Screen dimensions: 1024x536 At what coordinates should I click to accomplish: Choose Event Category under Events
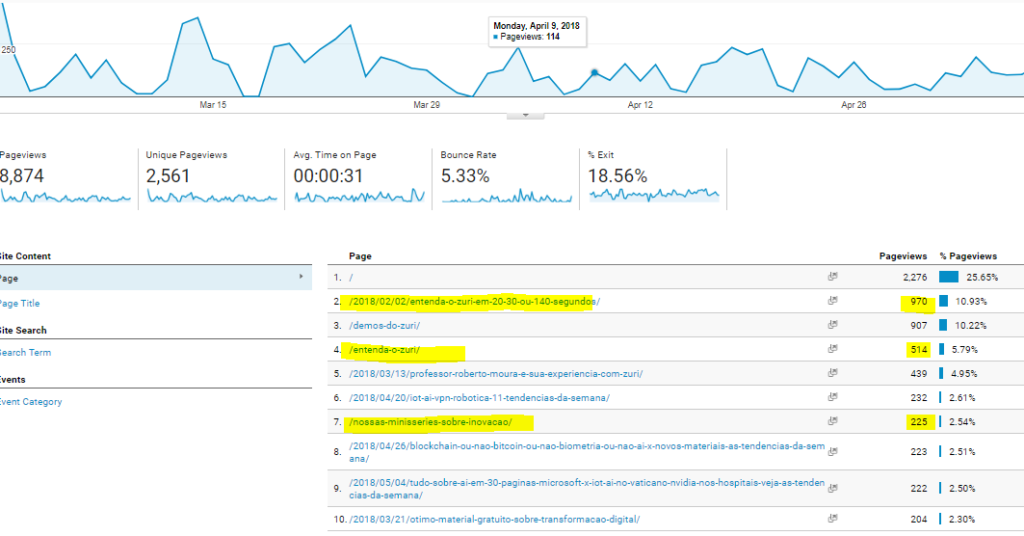[x=30, y=402]
